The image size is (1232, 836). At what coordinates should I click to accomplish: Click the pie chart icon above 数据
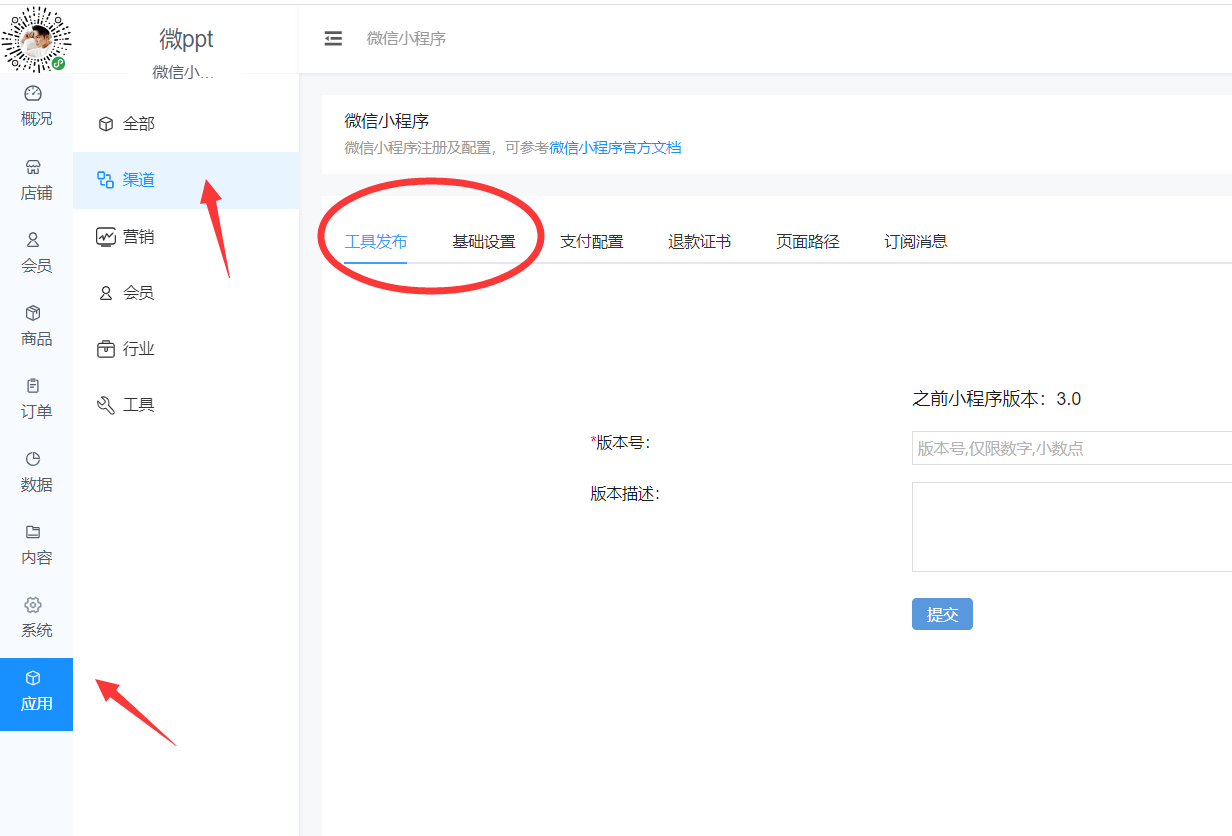tap(33, 459)
